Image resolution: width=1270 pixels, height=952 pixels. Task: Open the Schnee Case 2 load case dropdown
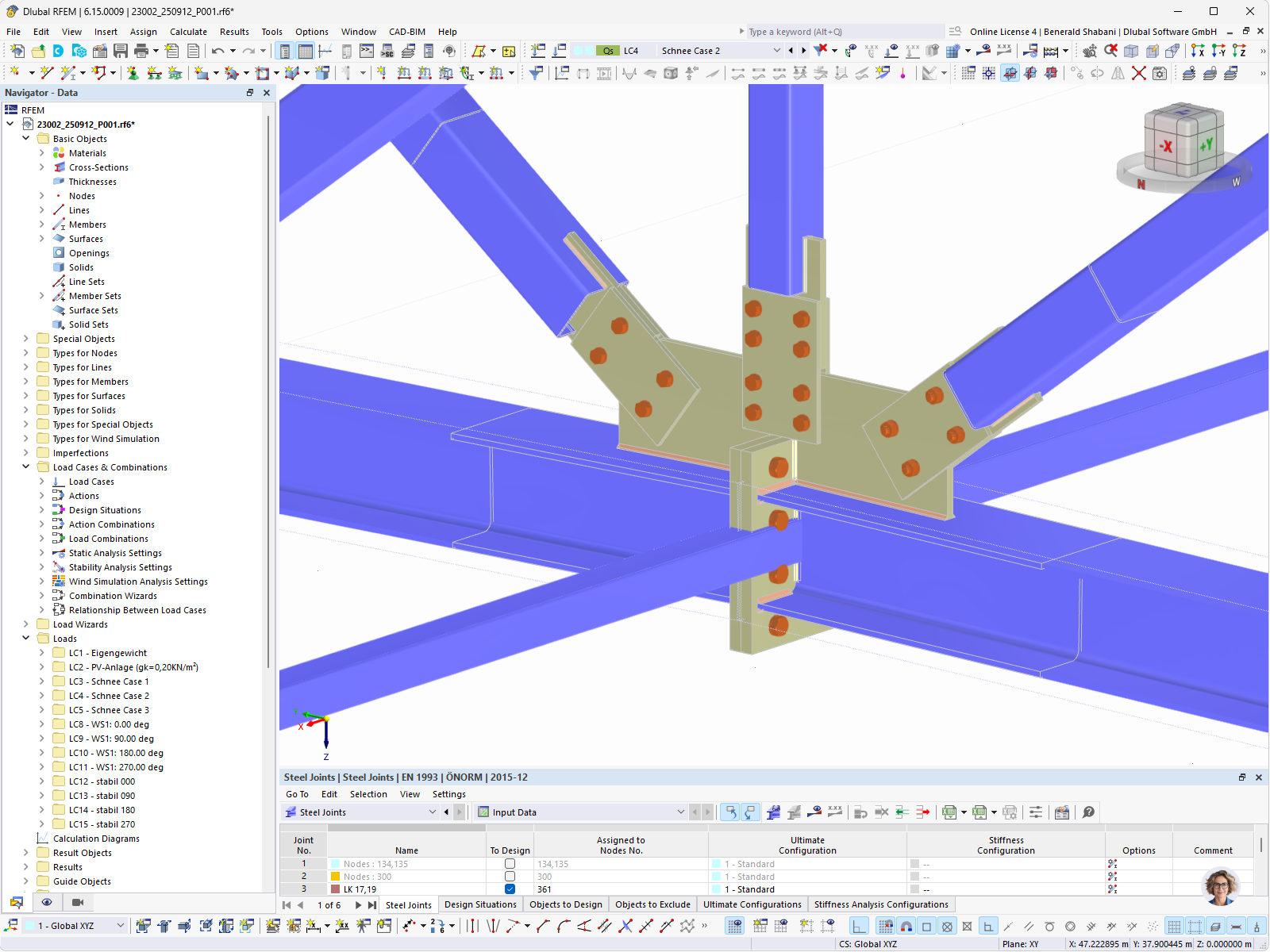(x=776, y=51)
